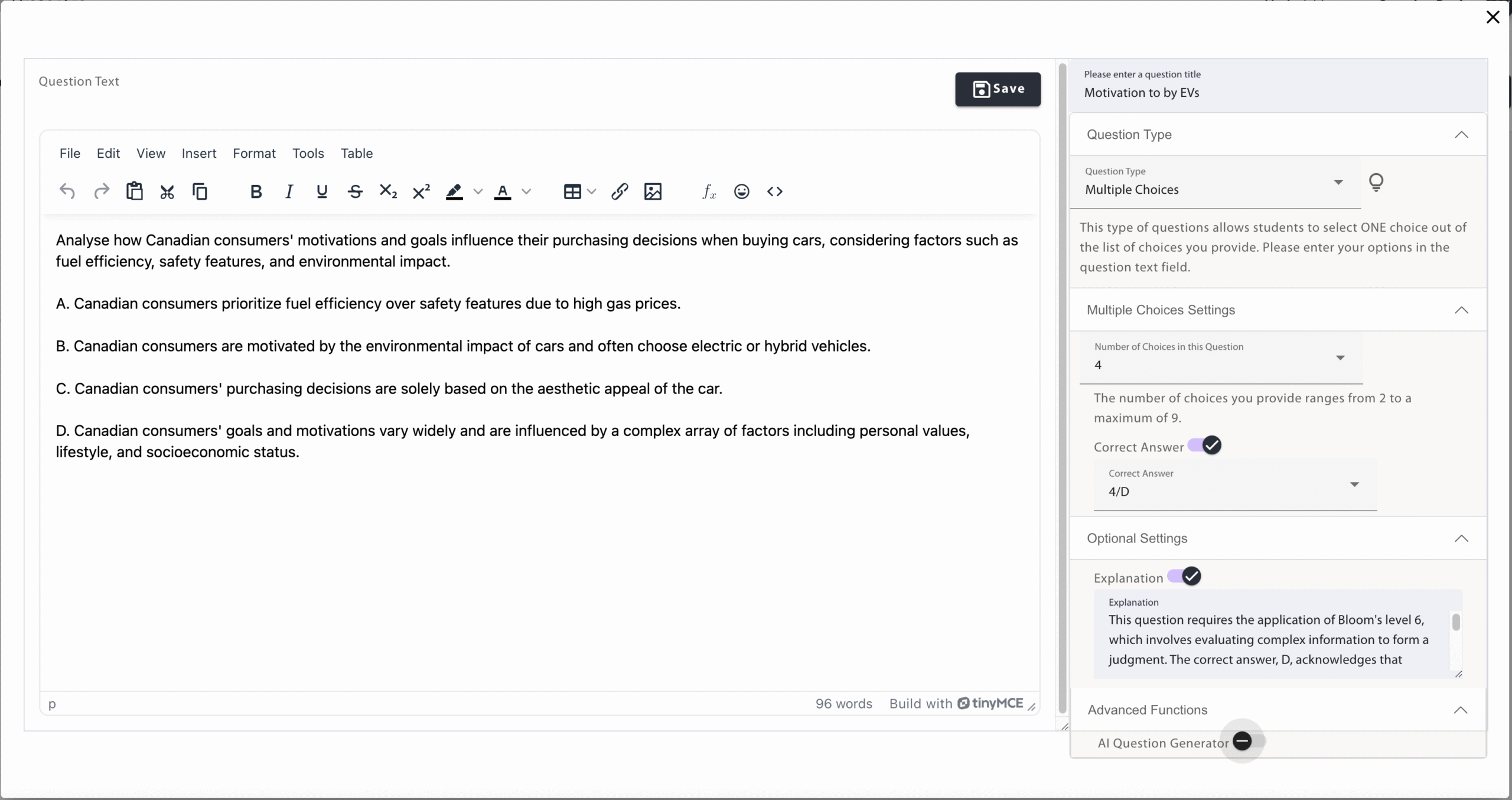Click the lightbulb hint icon
Image resolution: width=1512 pixels, height=800 pixels.
(x=1376, y=182)
